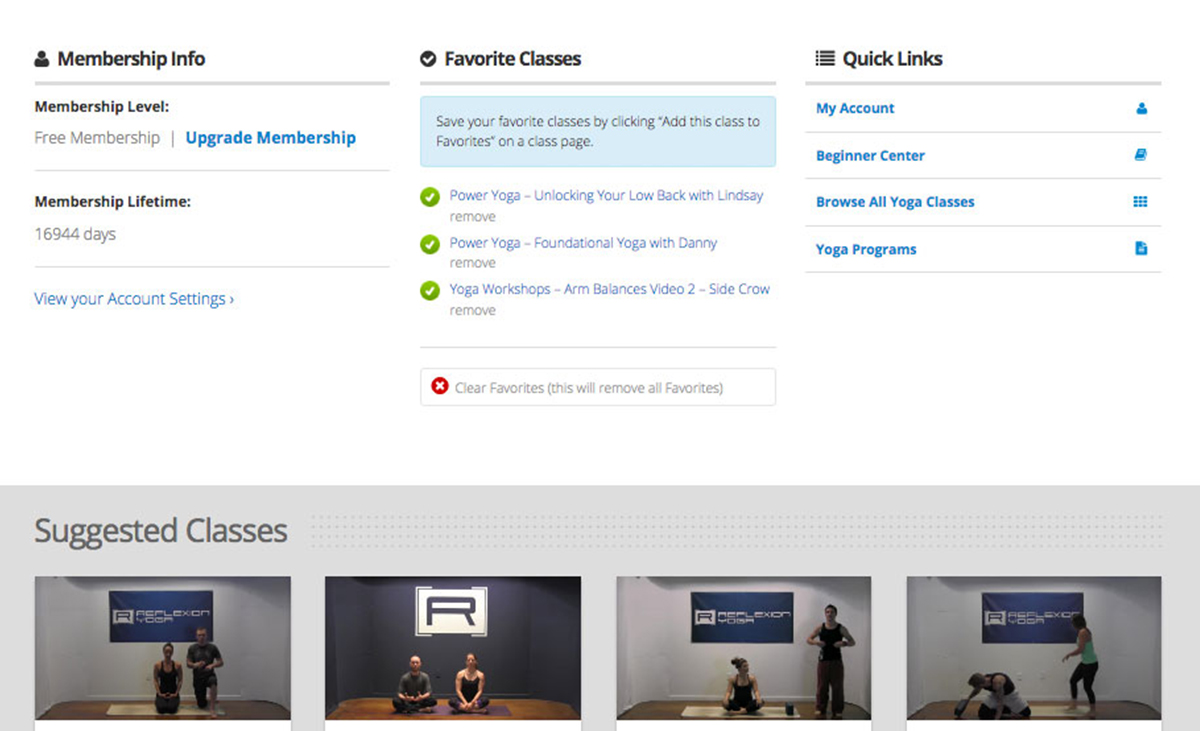Screen dimensions: 1200x731
Task: Click the Free Membership level text
Action: tap(97, 138)
